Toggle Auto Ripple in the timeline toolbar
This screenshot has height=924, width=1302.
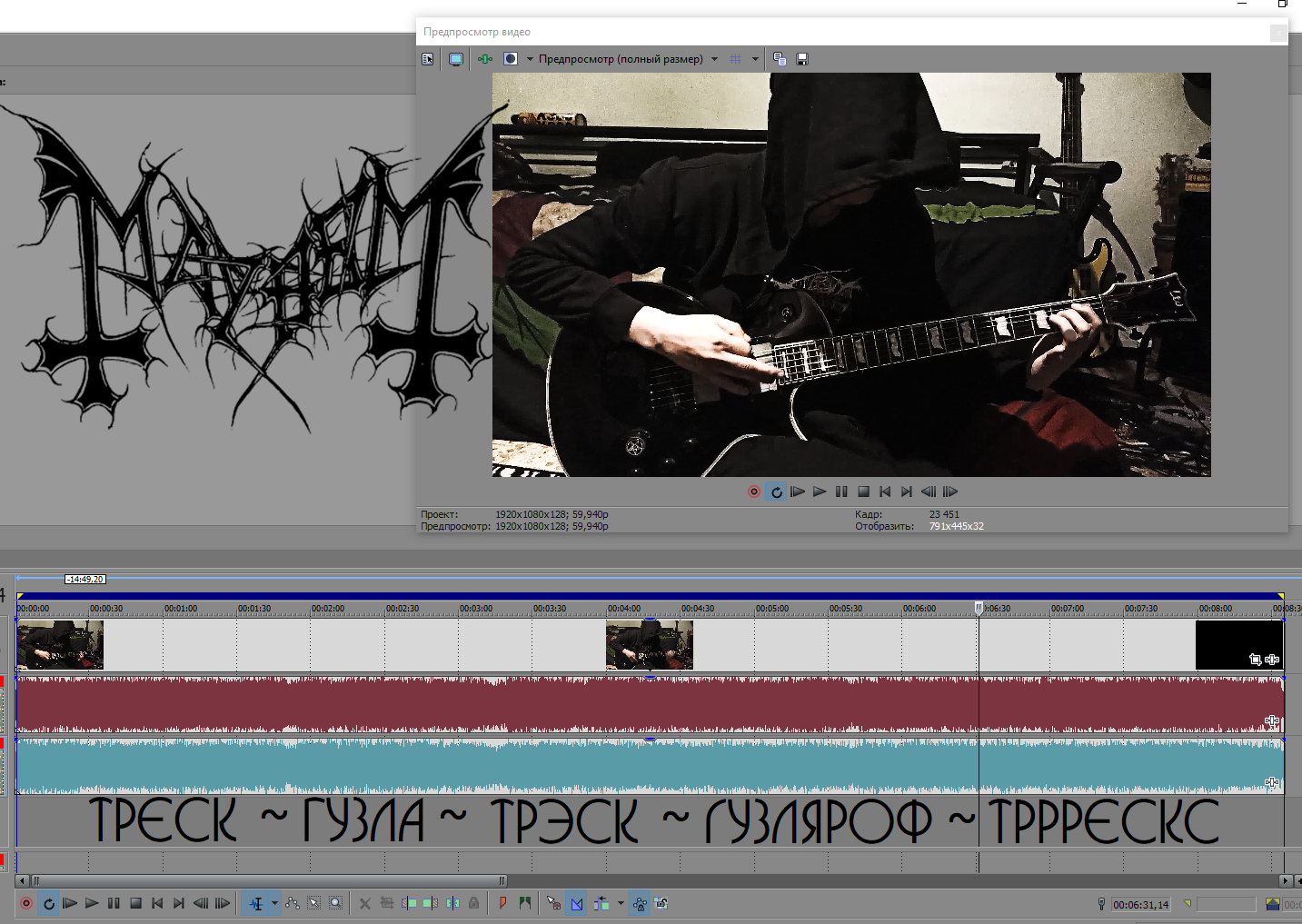(601, 903)
